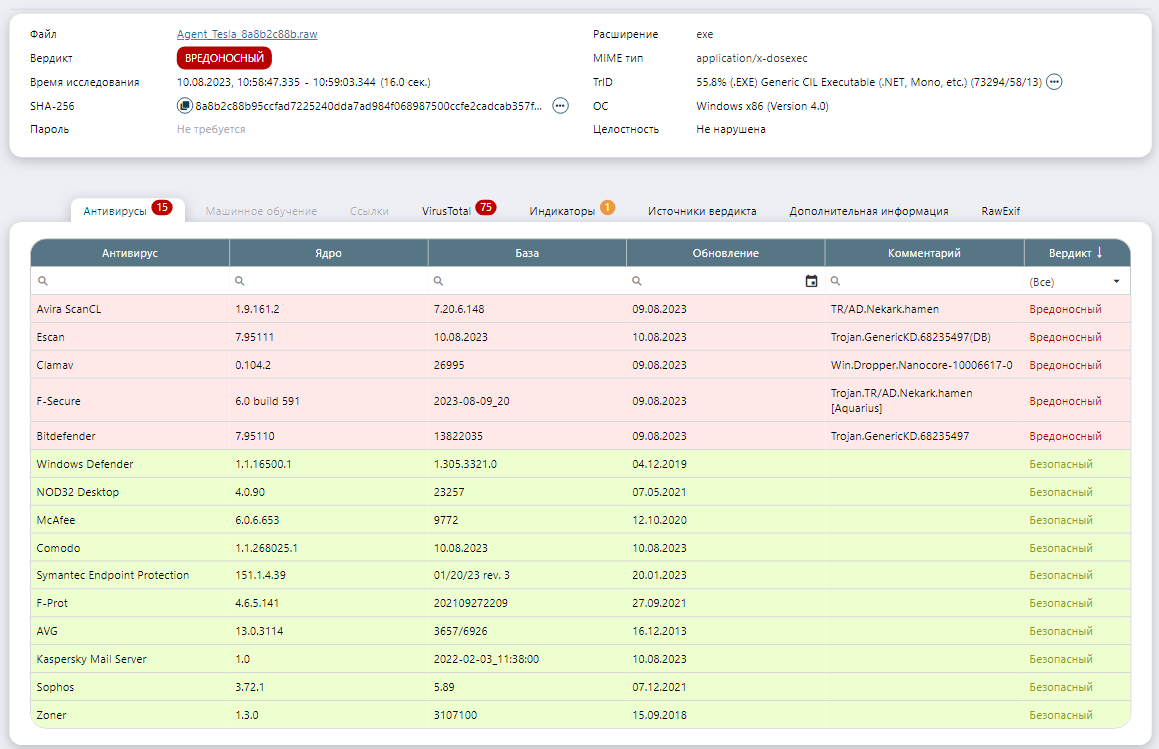The width and height of the screenshot is (1159, 749).
Task: Open the Agent_Tesla_8a8b2c88b.raw file link
Action: [x=247, y=34]
